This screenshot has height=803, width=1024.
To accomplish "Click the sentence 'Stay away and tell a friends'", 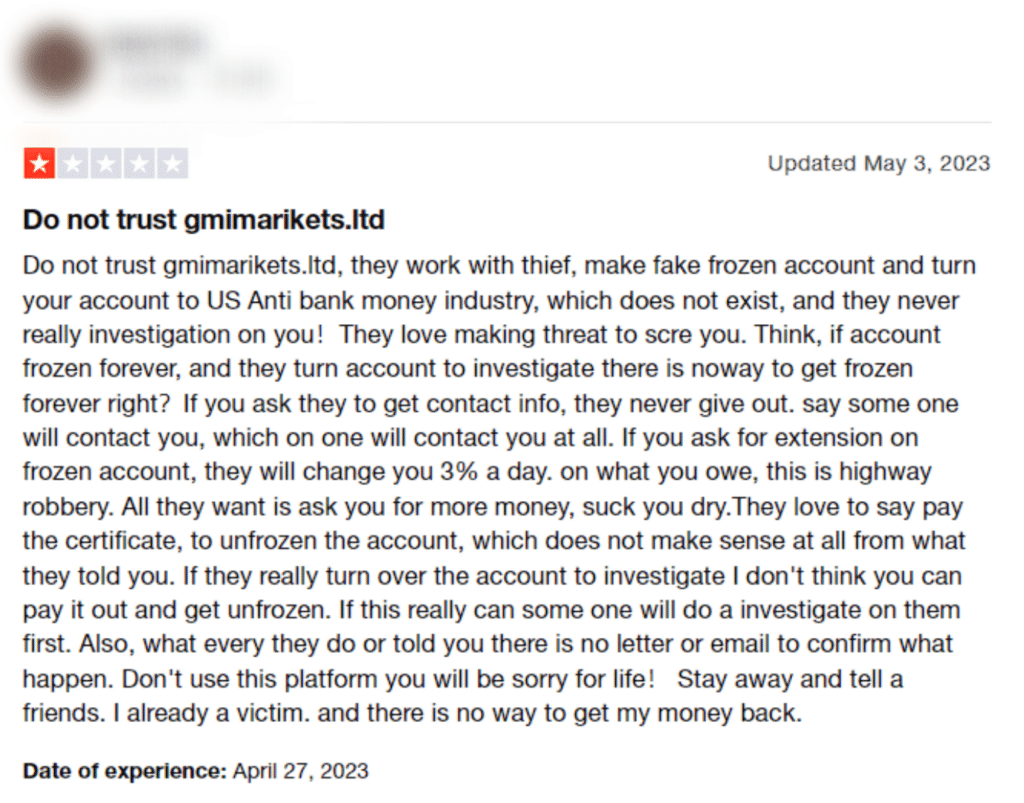I will [463, 696].
